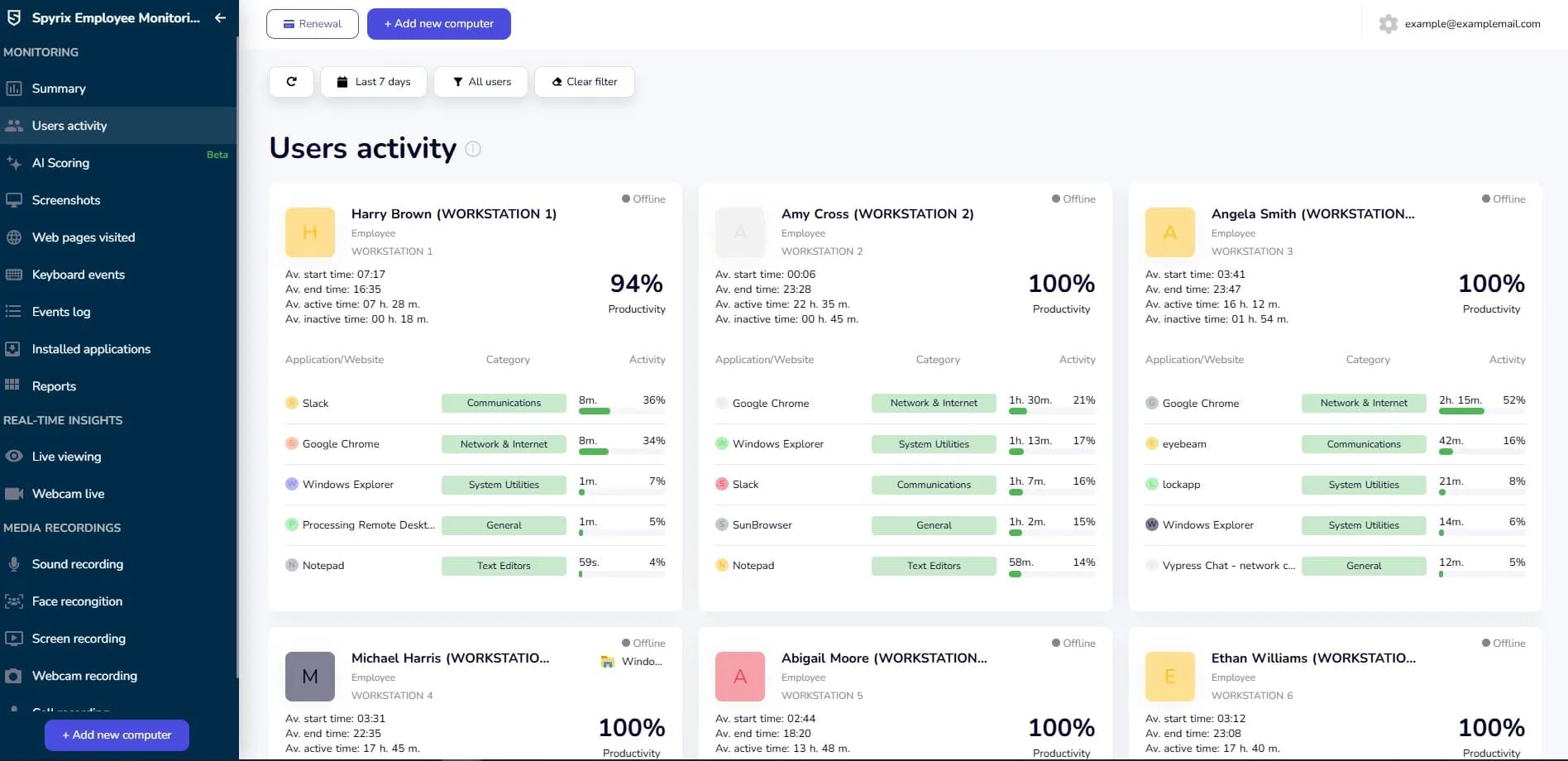Select Keyboard events in sidebar

point(78,275)
